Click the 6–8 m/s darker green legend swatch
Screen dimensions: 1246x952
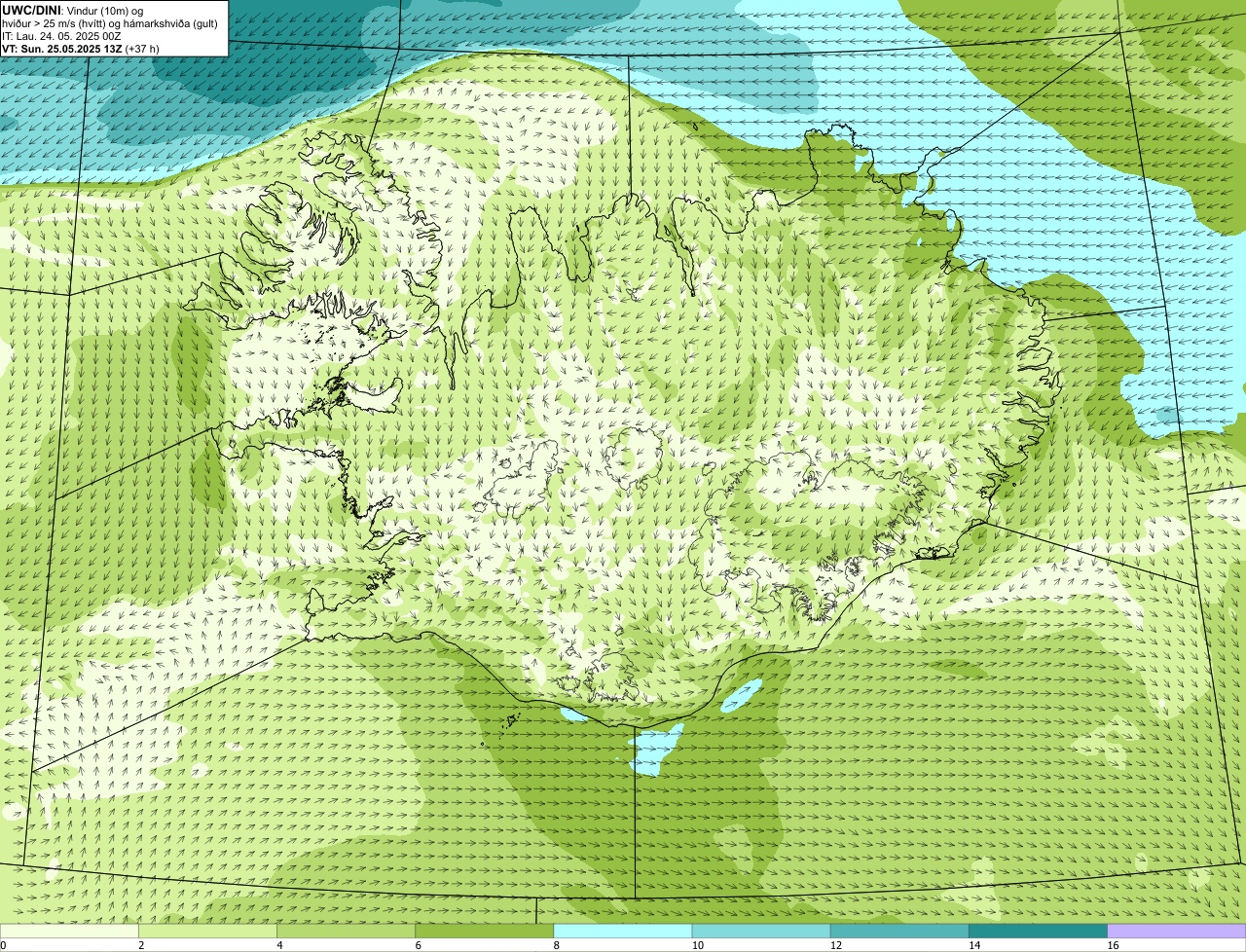point(484,931)
